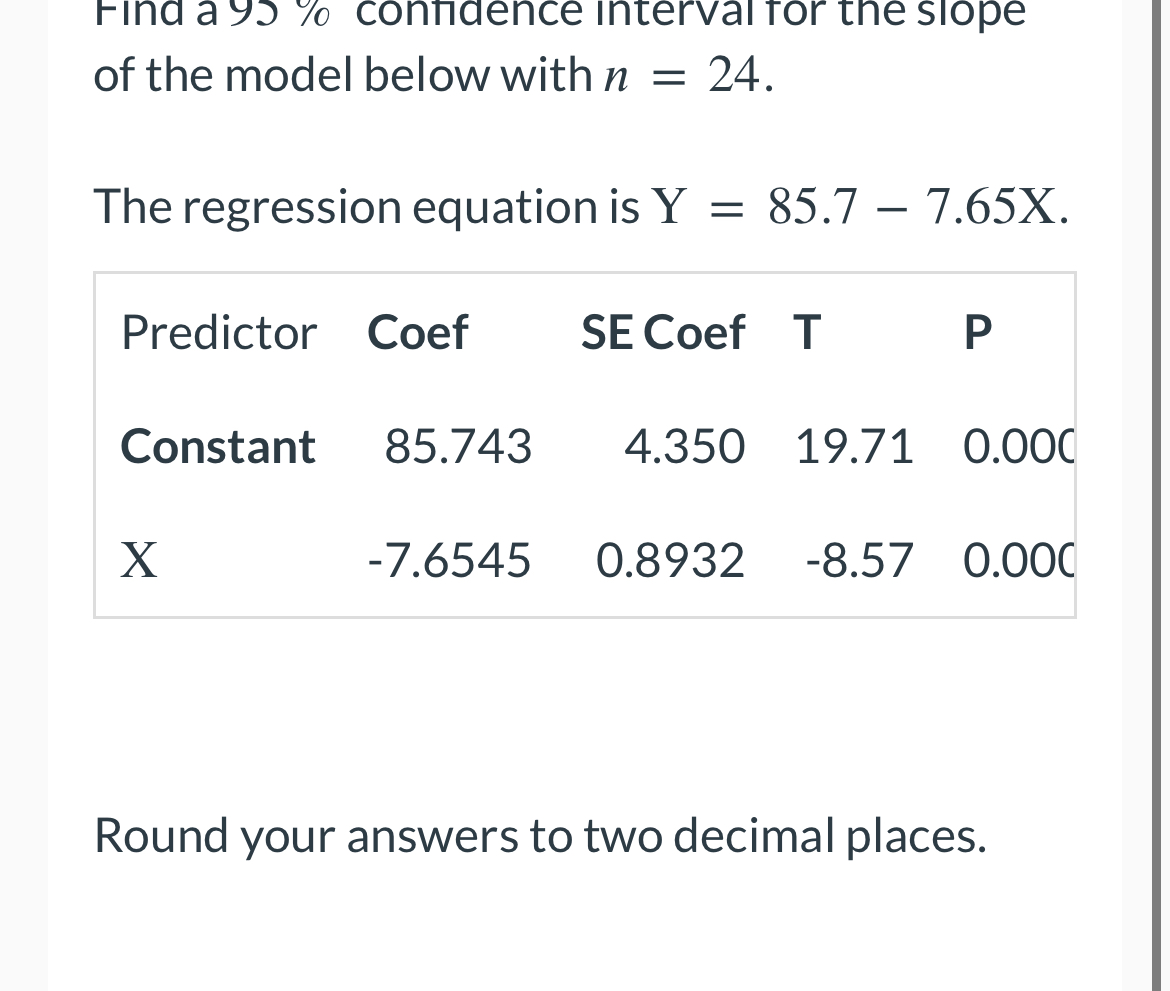Select the Constant row label

[x=218, y=446]
